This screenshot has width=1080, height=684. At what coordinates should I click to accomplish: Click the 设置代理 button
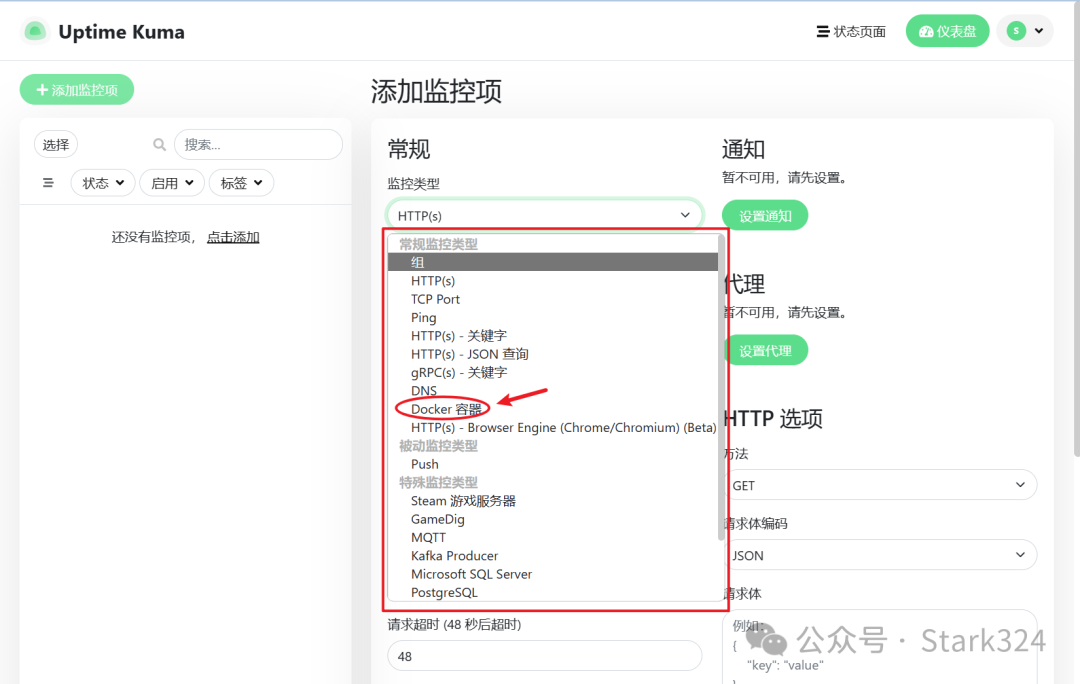(765, 351)
